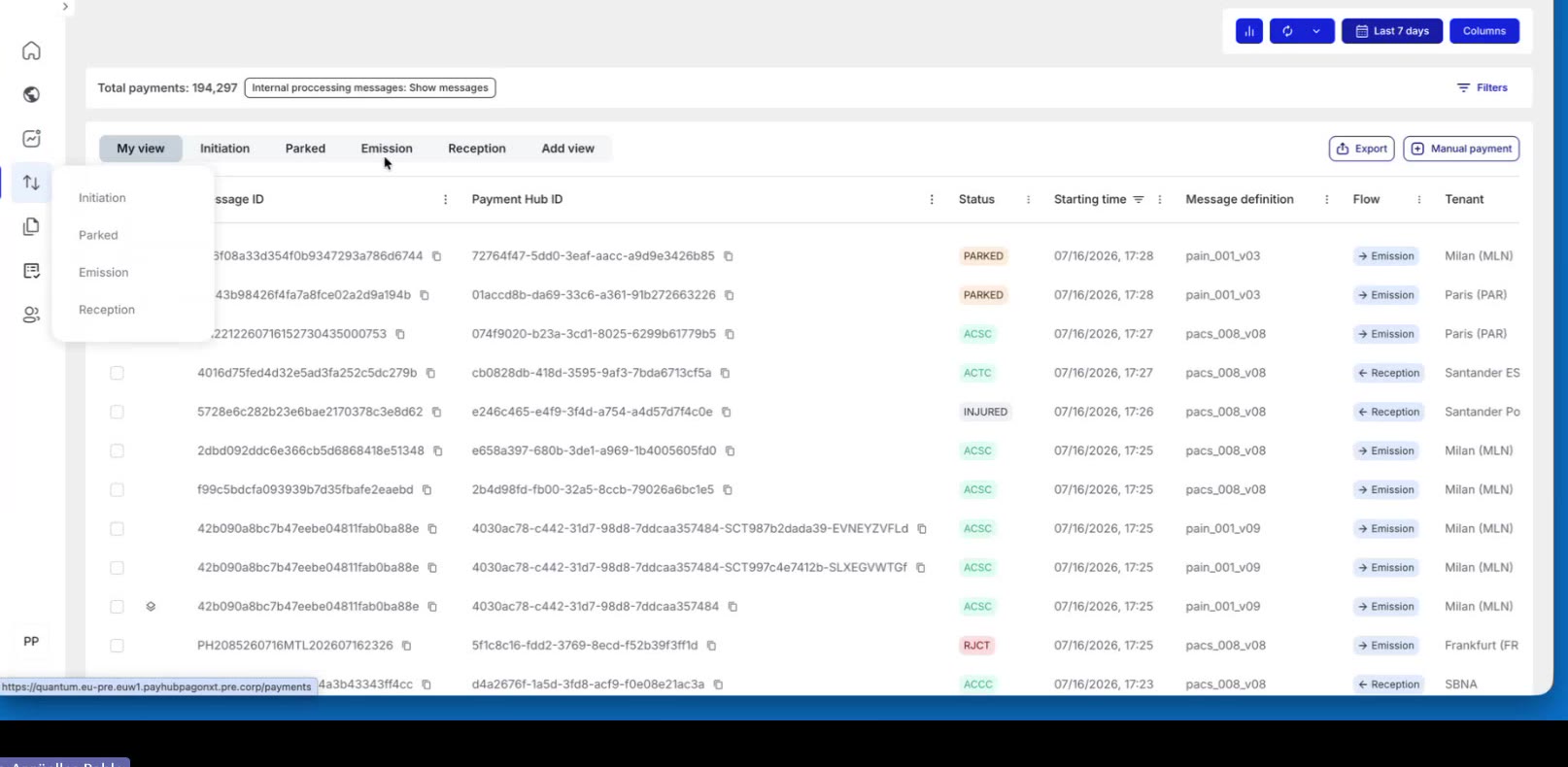Export the payments table
1568x767 pixels.
pos(1362,149)
